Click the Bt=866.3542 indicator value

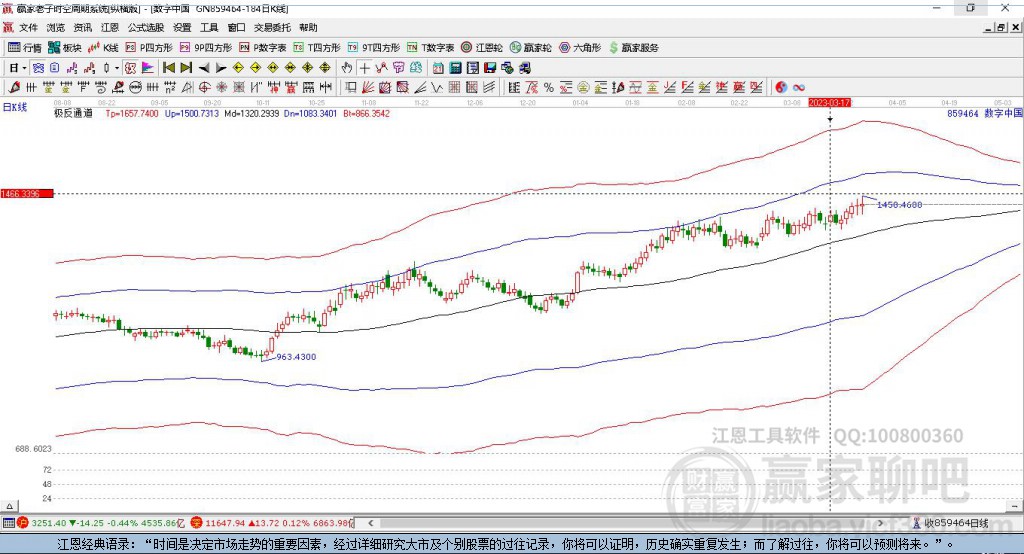pyautogui.click(x=366, y=114)
